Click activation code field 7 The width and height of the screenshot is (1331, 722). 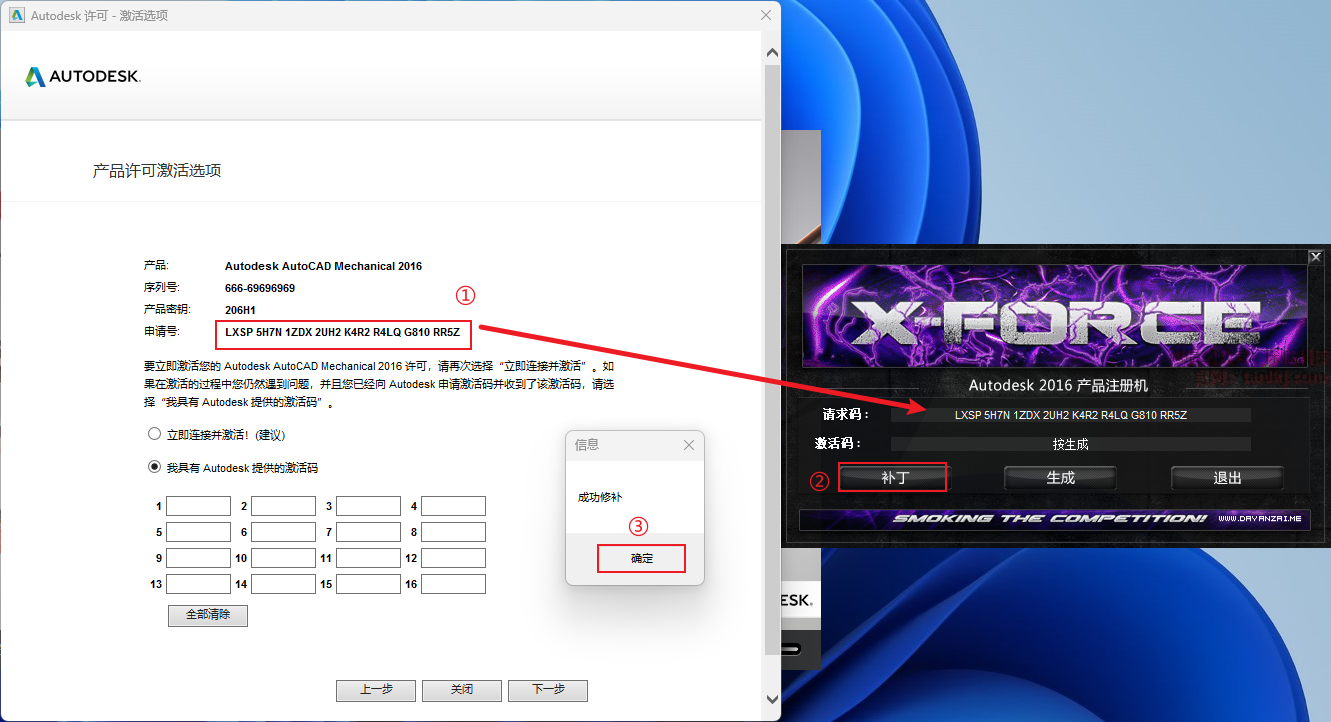tap(368, 532)
